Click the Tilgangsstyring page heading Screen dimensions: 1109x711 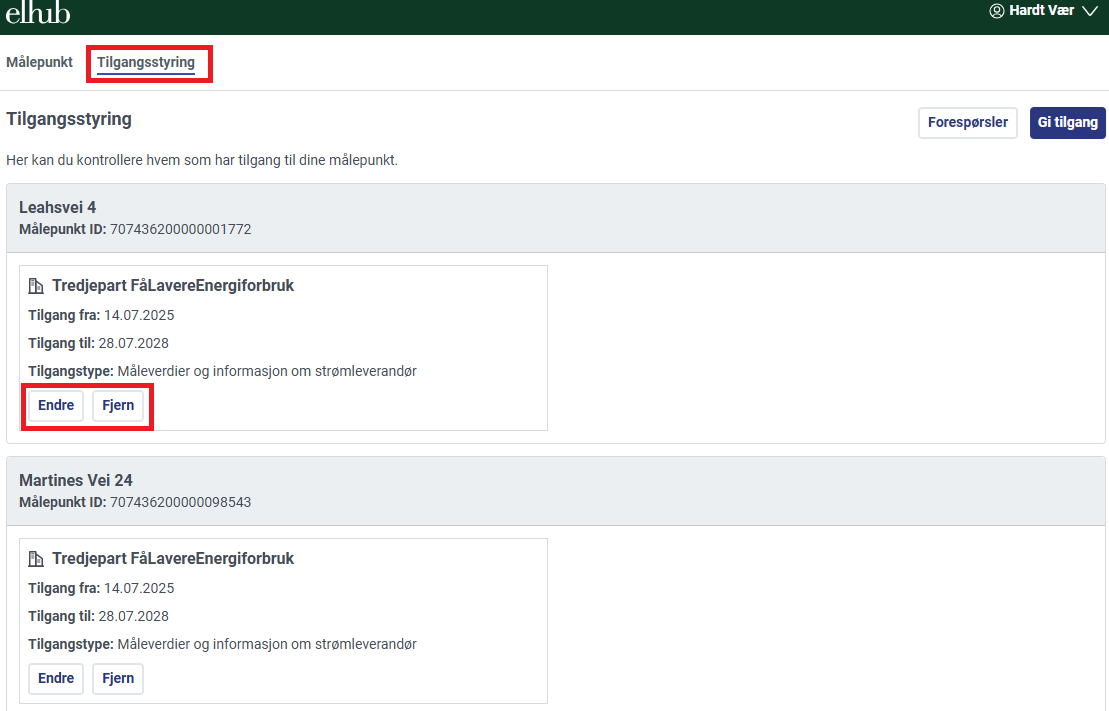click(x=69, y=119)
